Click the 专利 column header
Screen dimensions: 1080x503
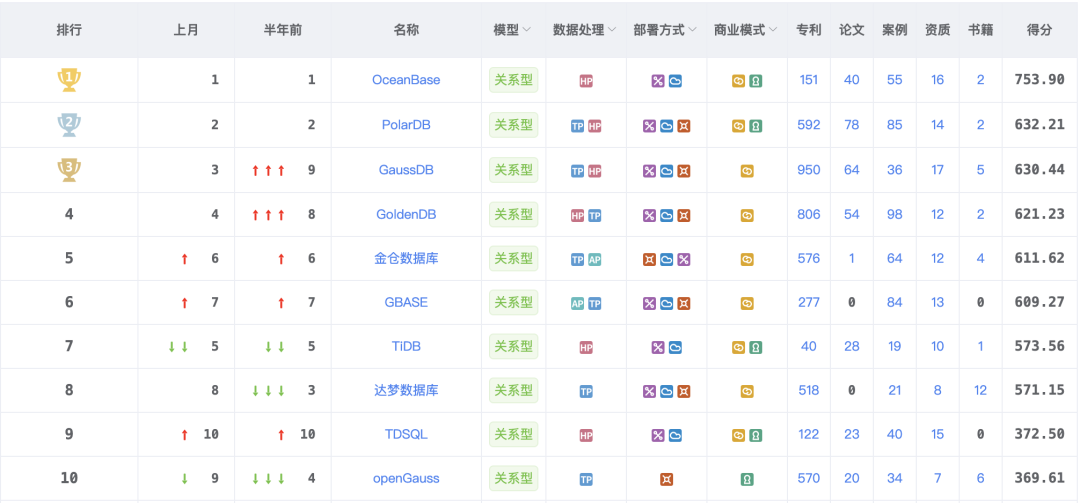tap(809, 30)
